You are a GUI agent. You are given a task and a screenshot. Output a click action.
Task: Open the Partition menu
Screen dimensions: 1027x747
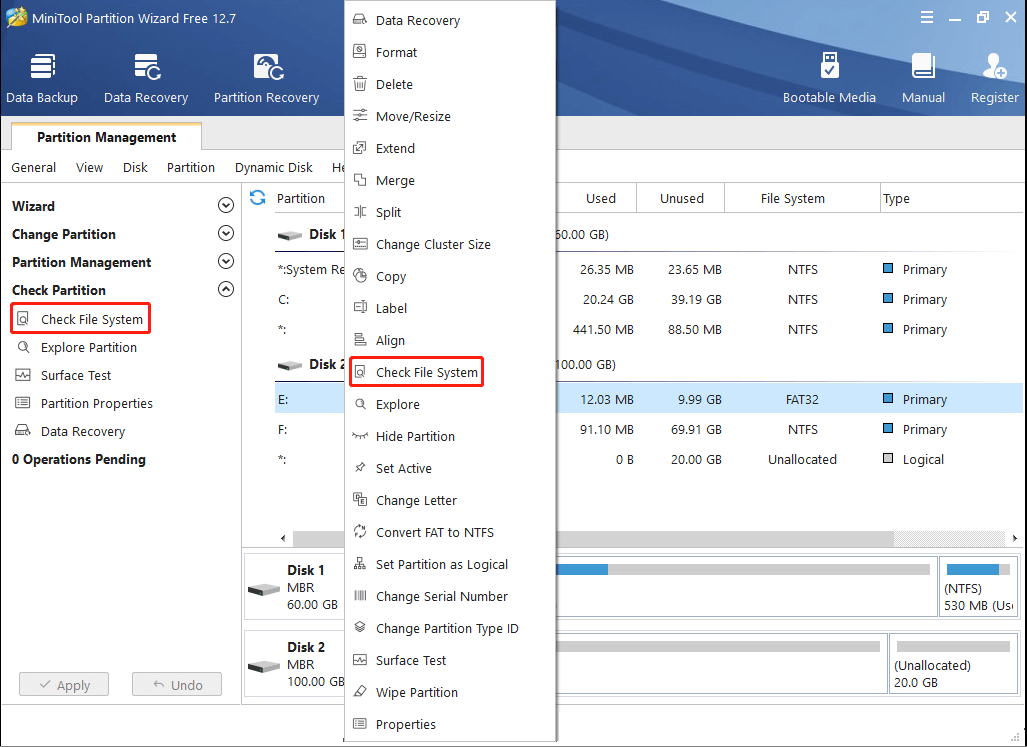tap(191, 168)
